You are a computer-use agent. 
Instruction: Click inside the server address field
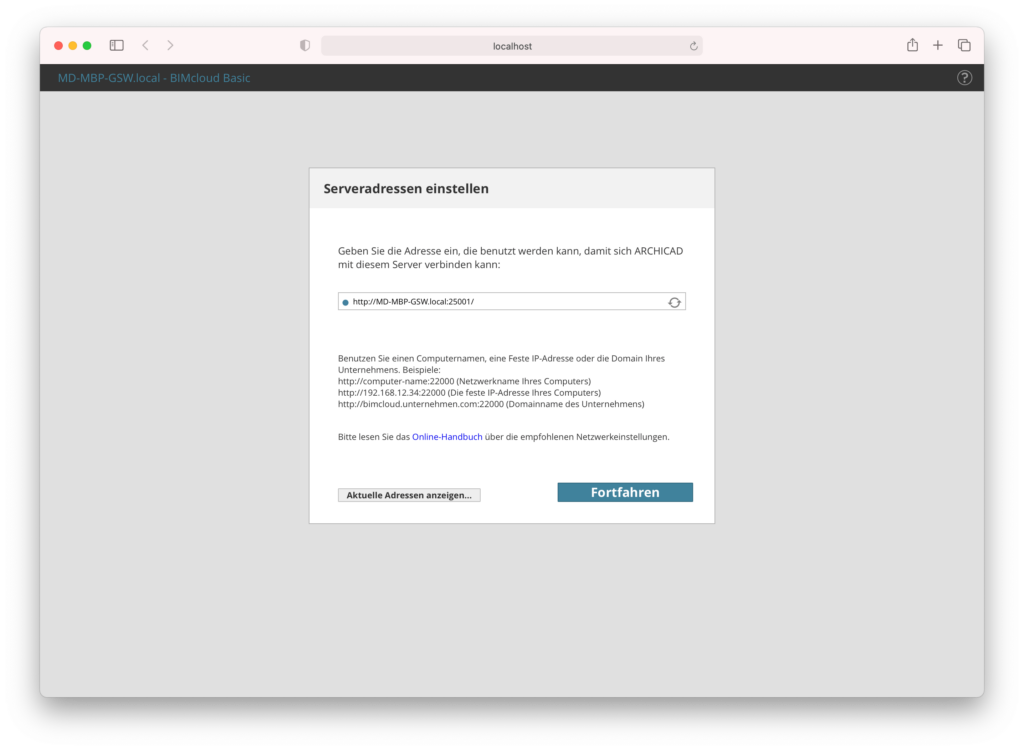click(x=480, y=301)
